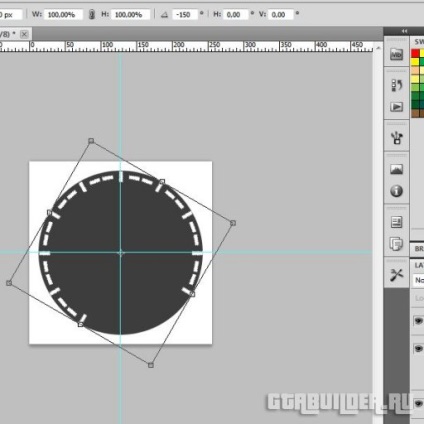Open the layer blend mode dropdown
The height and width of the screenshot is (424, 424).
point(418,280)
